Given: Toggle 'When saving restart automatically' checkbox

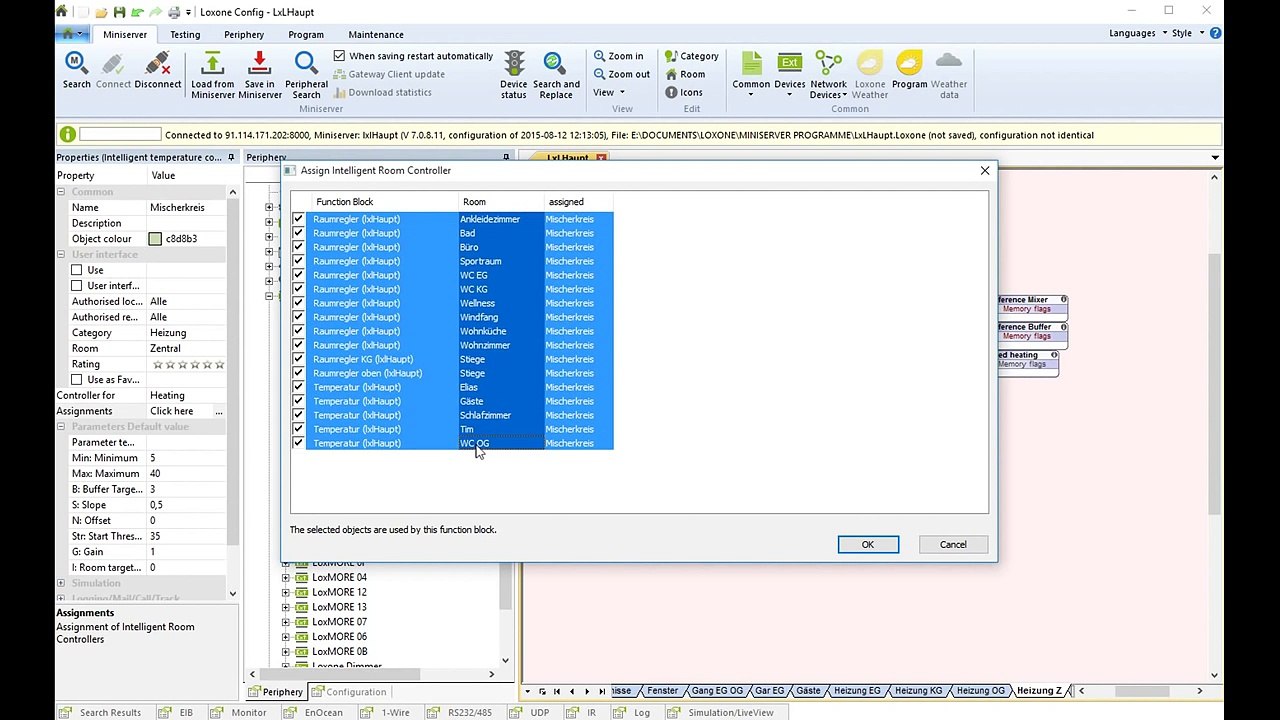Looking at the screenshot, I should click(x=339, y=56).
